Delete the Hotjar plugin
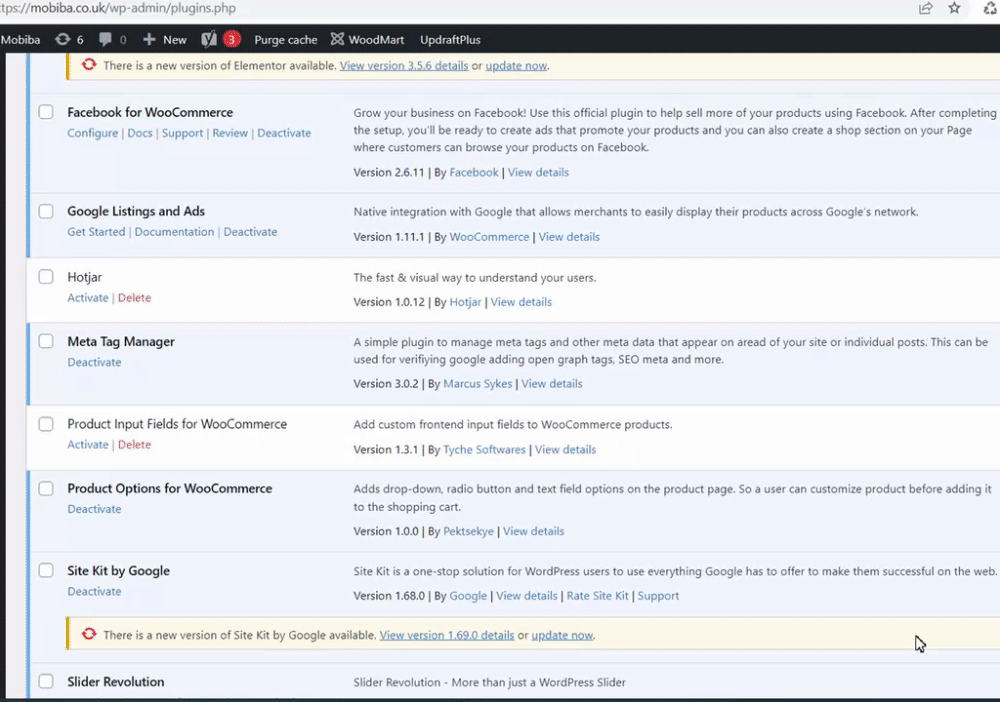 [135, 298]
